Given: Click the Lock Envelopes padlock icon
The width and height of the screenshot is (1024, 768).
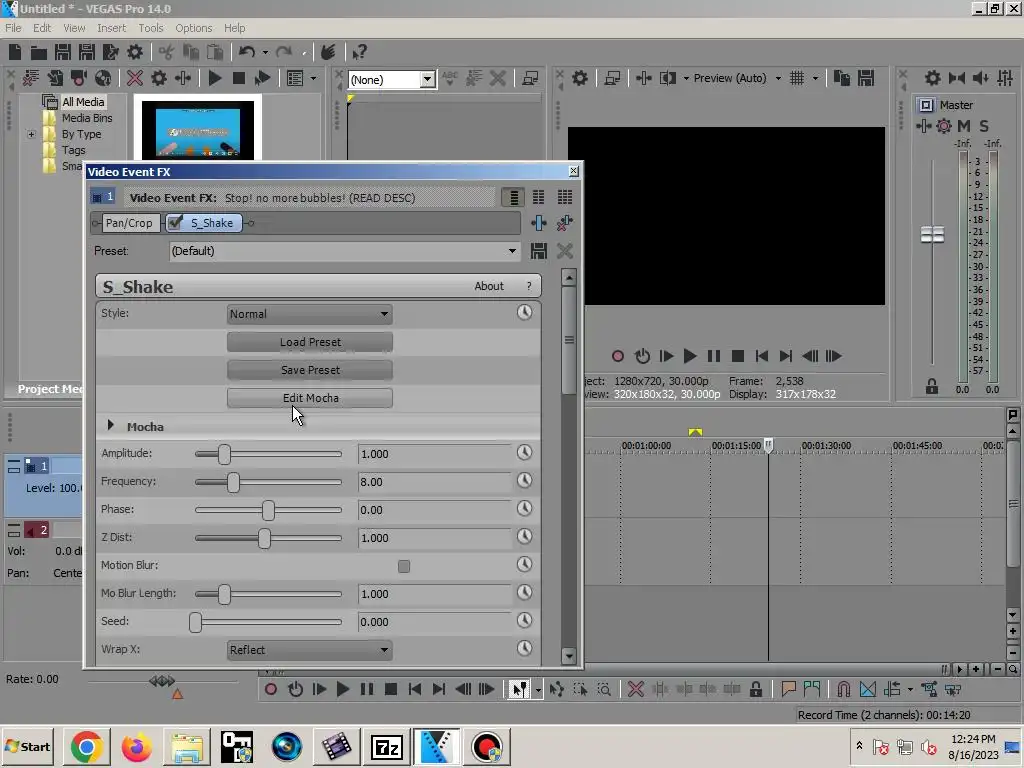Looking at the screenshot, I should pyautogui.click(x=756, y=690).
